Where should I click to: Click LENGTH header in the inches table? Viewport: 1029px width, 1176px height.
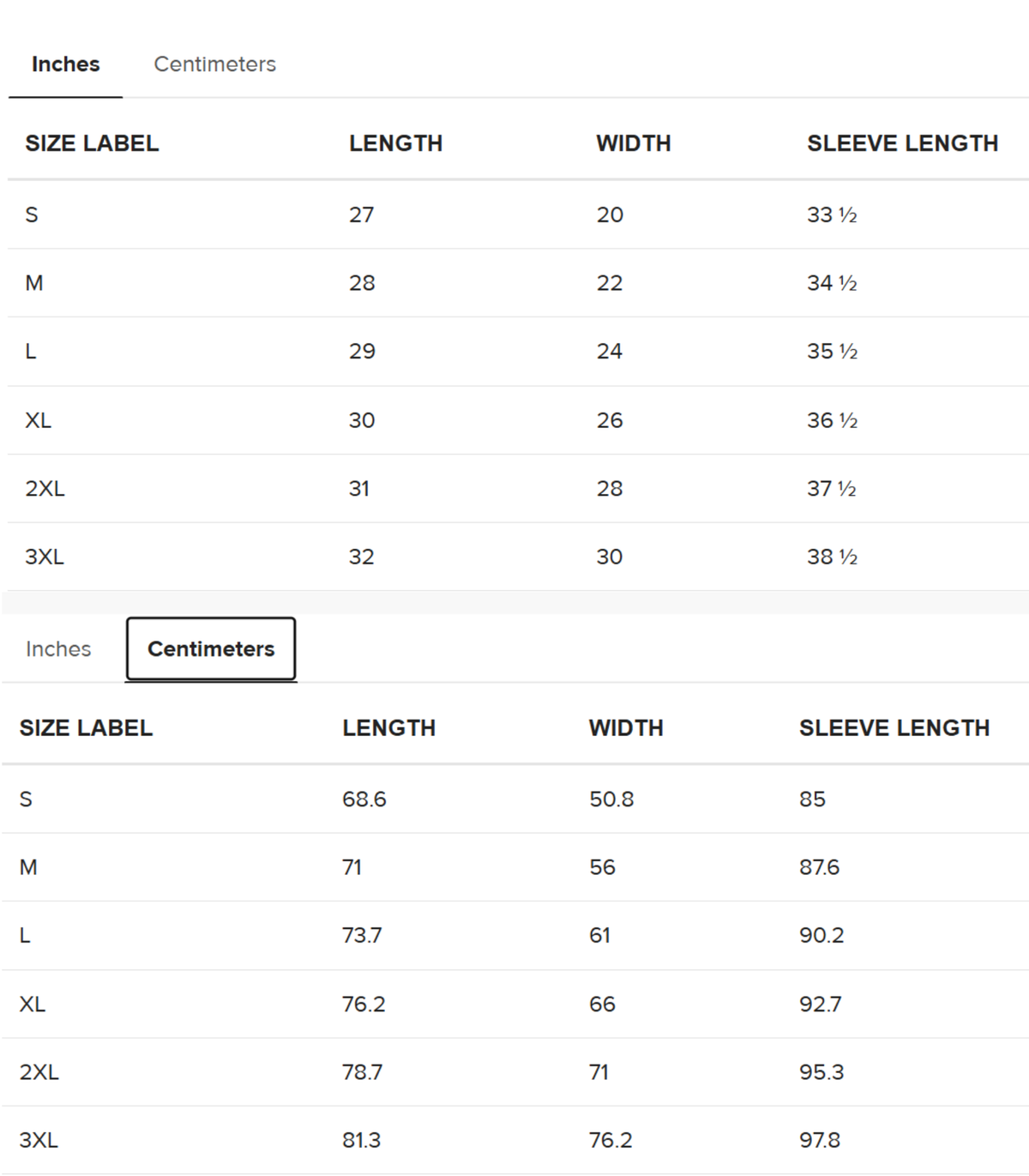pos(395,143)
